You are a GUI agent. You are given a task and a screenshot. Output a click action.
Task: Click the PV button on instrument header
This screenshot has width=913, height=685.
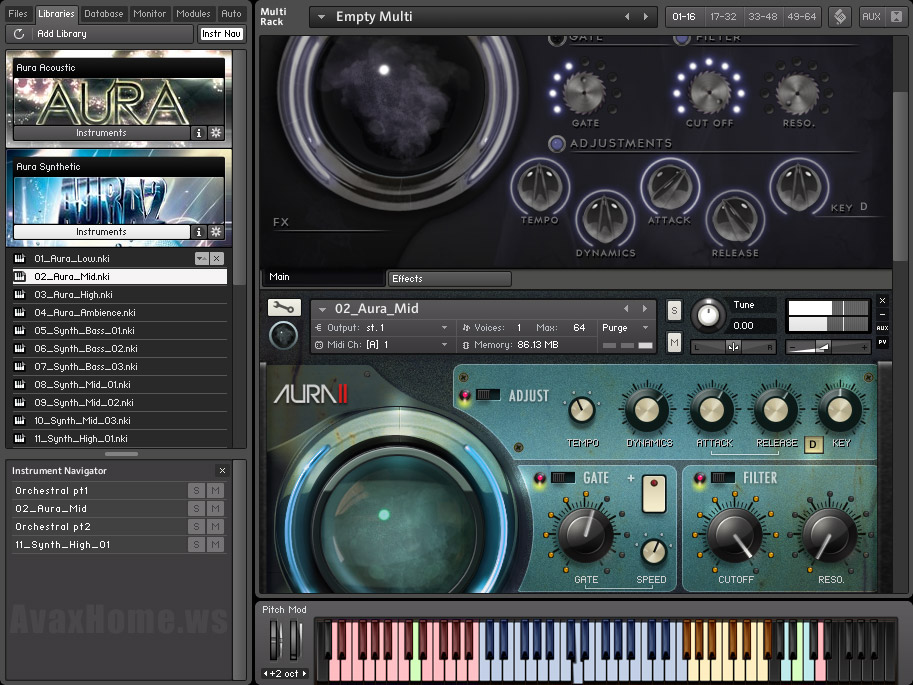click(882, 342)
